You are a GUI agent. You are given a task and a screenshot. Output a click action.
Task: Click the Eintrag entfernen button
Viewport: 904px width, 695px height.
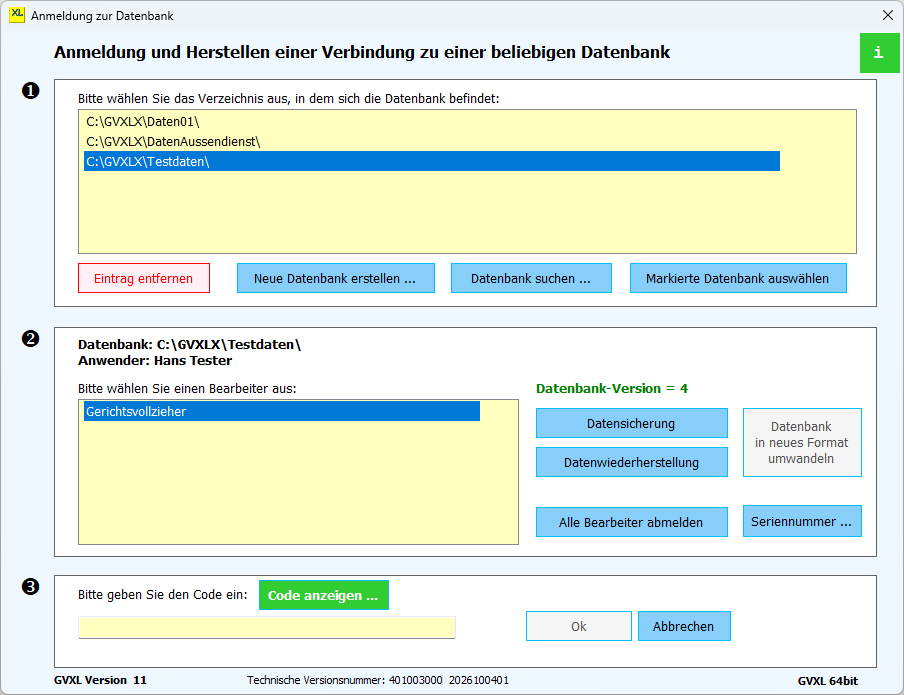144,279
